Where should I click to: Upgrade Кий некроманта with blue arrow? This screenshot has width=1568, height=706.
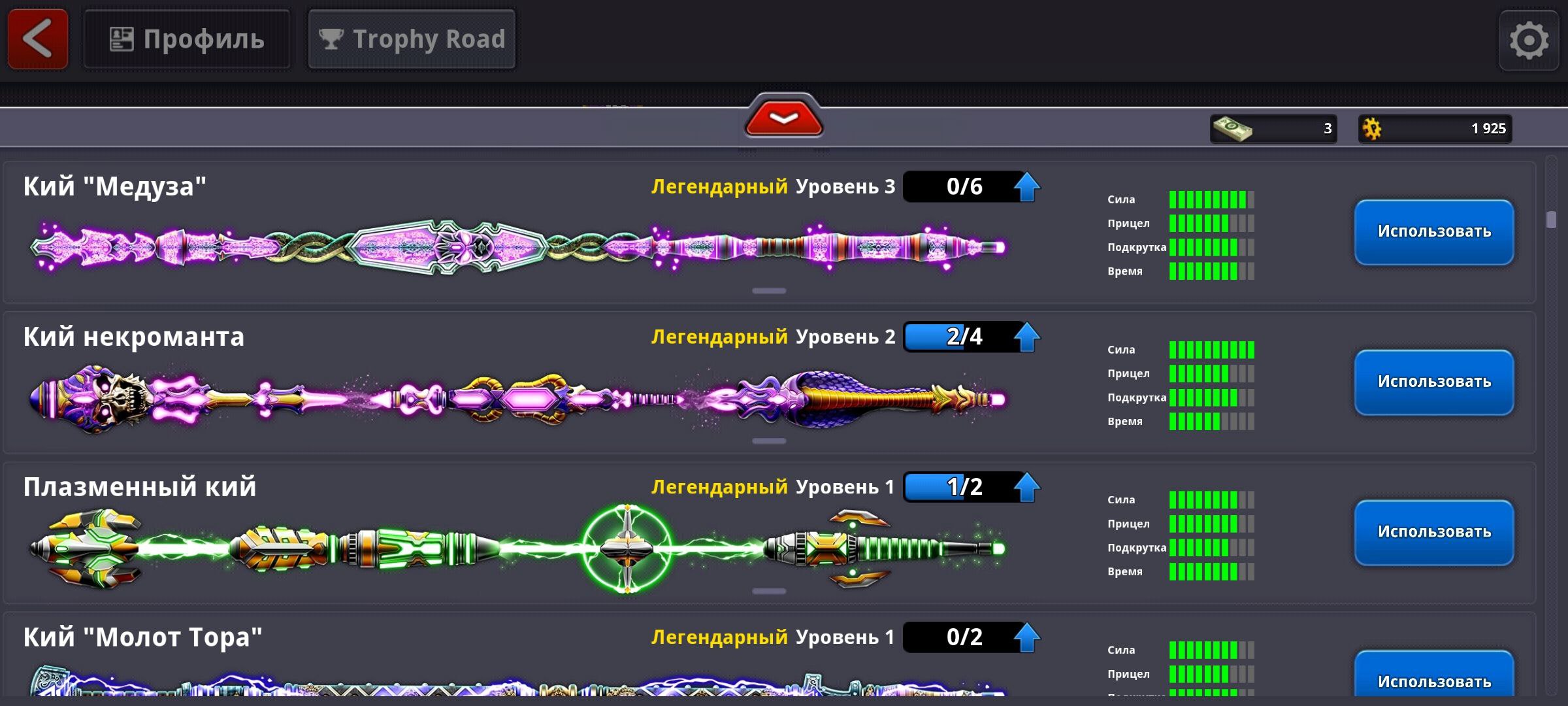tap(1027, 337)
